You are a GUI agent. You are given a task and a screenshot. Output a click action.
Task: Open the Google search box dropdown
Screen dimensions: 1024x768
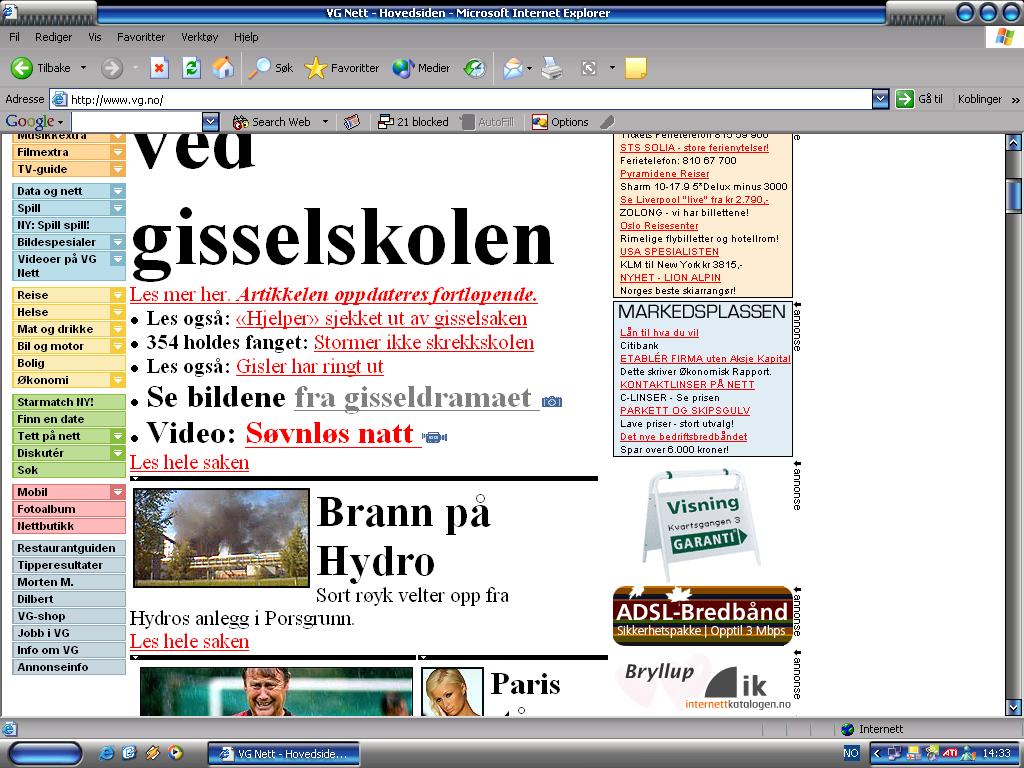coord(210,122)
